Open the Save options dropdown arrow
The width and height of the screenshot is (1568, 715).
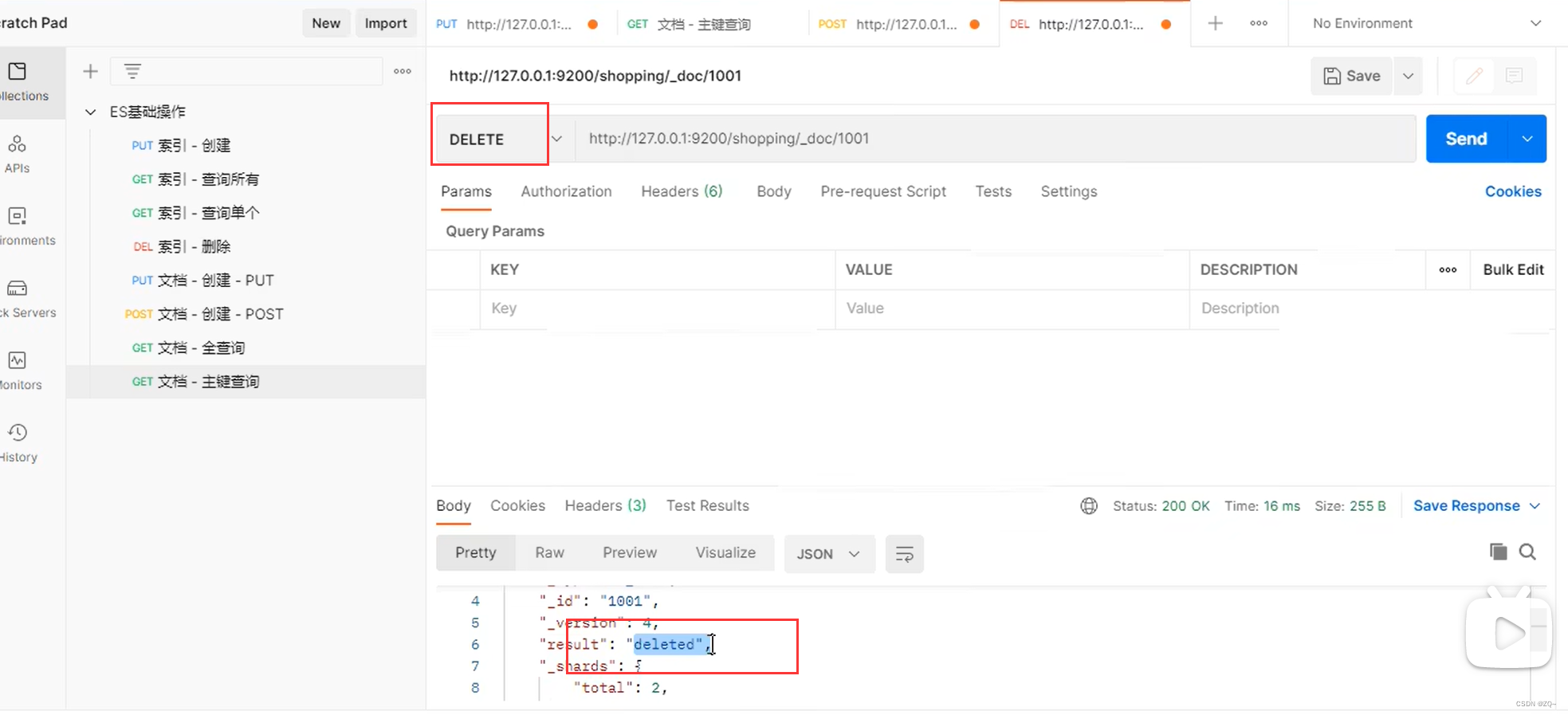pyautogui.click(x=1408, y=76)
